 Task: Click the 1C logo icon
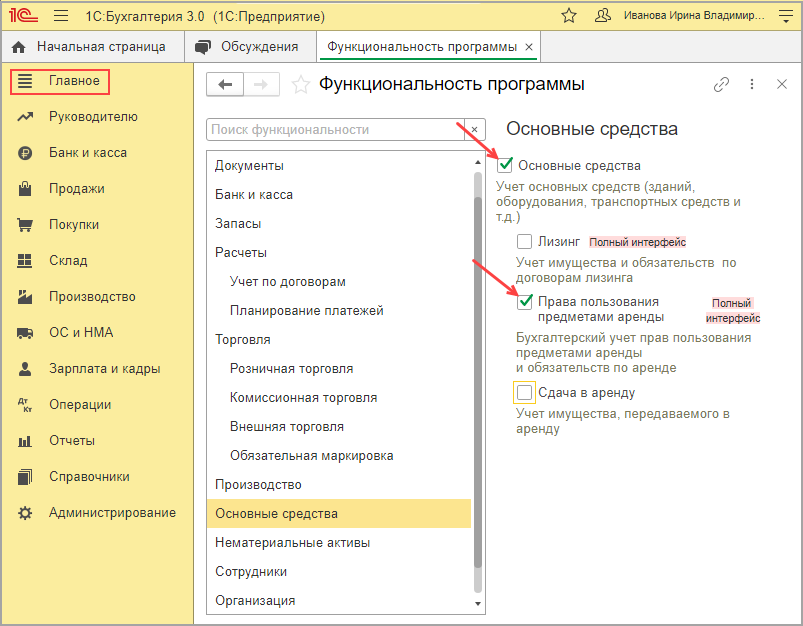click(x=24, y=16)
